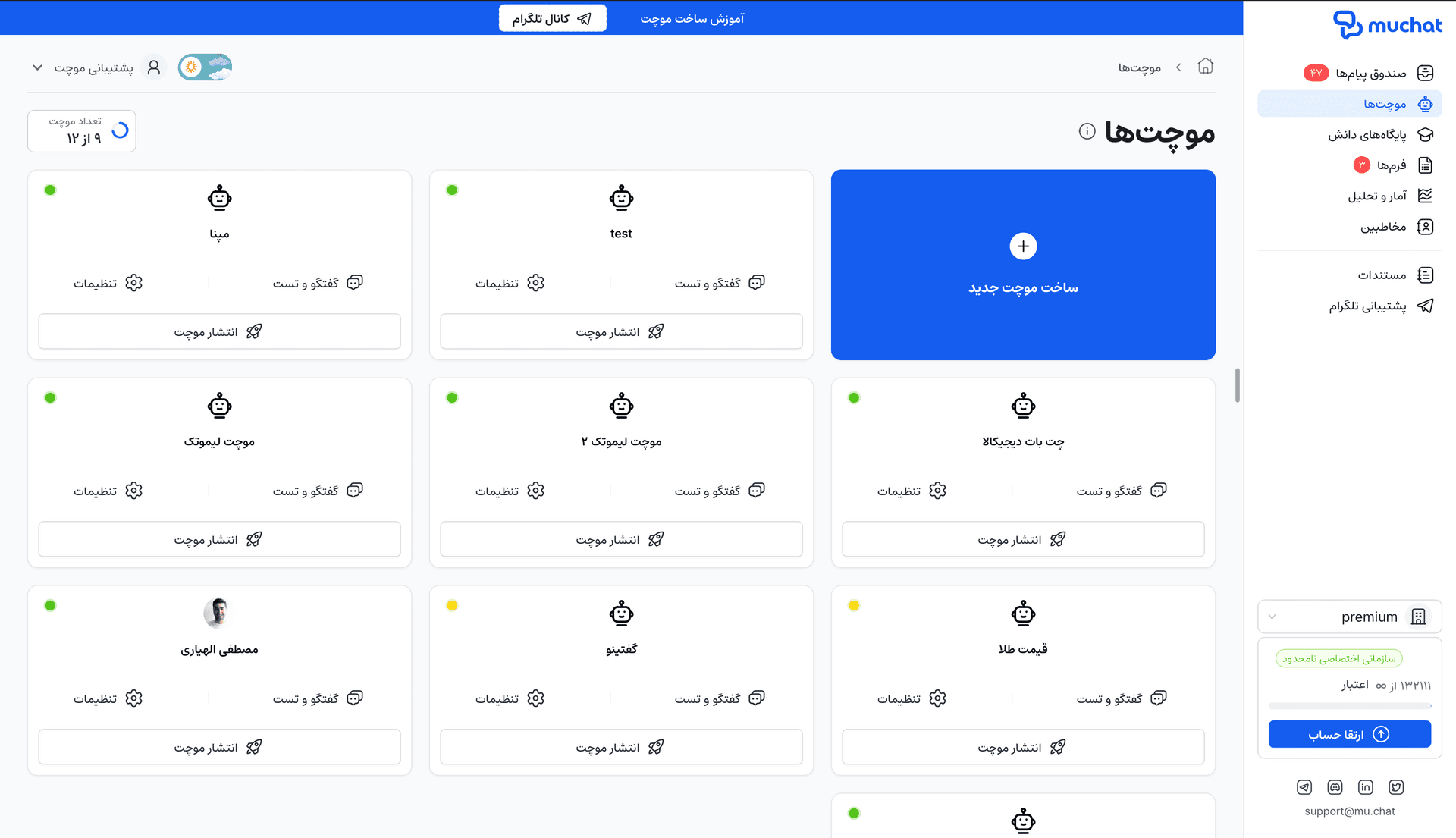
Task: Open settings for قیمت طلا bot
Action: click(912, 698)
